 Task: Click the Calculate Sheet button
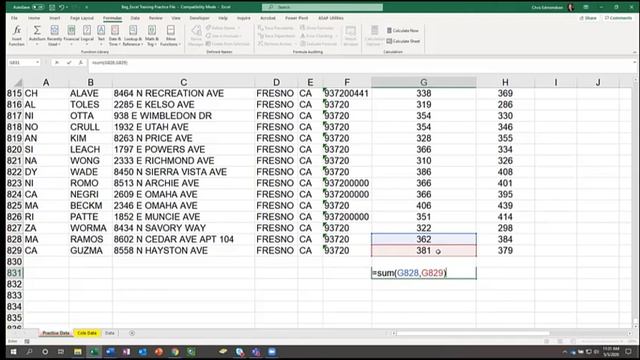(x=403, y=41)
